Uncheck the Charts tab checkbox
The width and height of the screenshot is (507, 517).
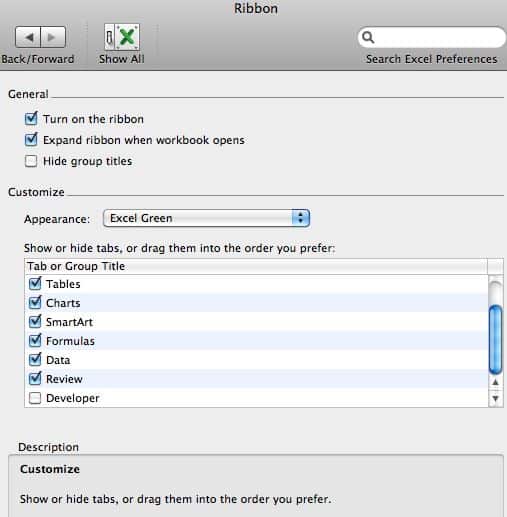35,302
